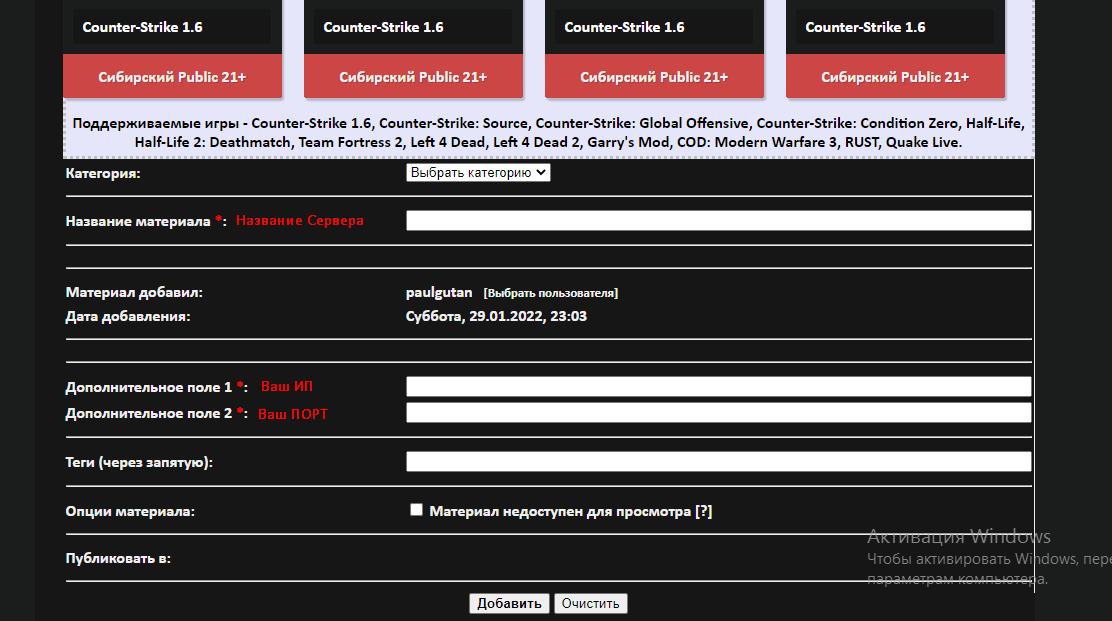Screen dimensions: 1112x621
Task: Open the "Выбрать категорию" dropdown
Action: point(478,172)
